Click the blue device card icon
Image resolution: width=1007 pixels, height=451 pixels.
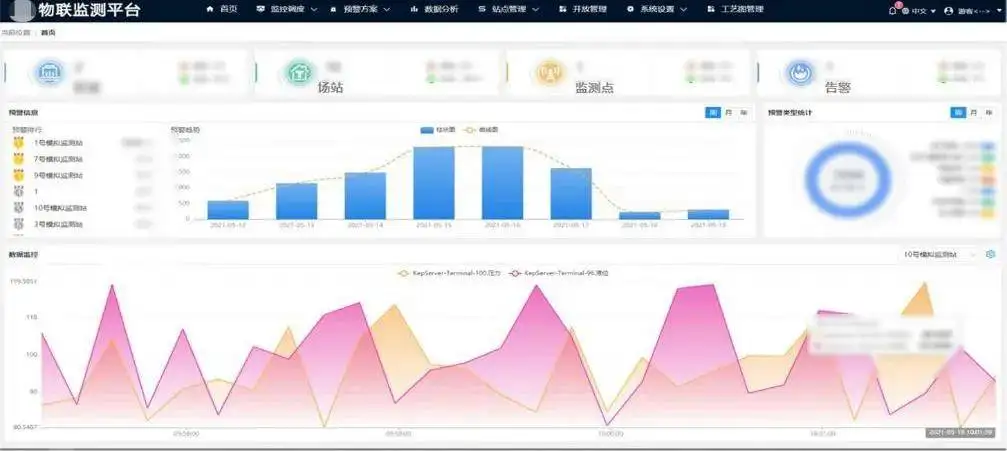[47, 73]
